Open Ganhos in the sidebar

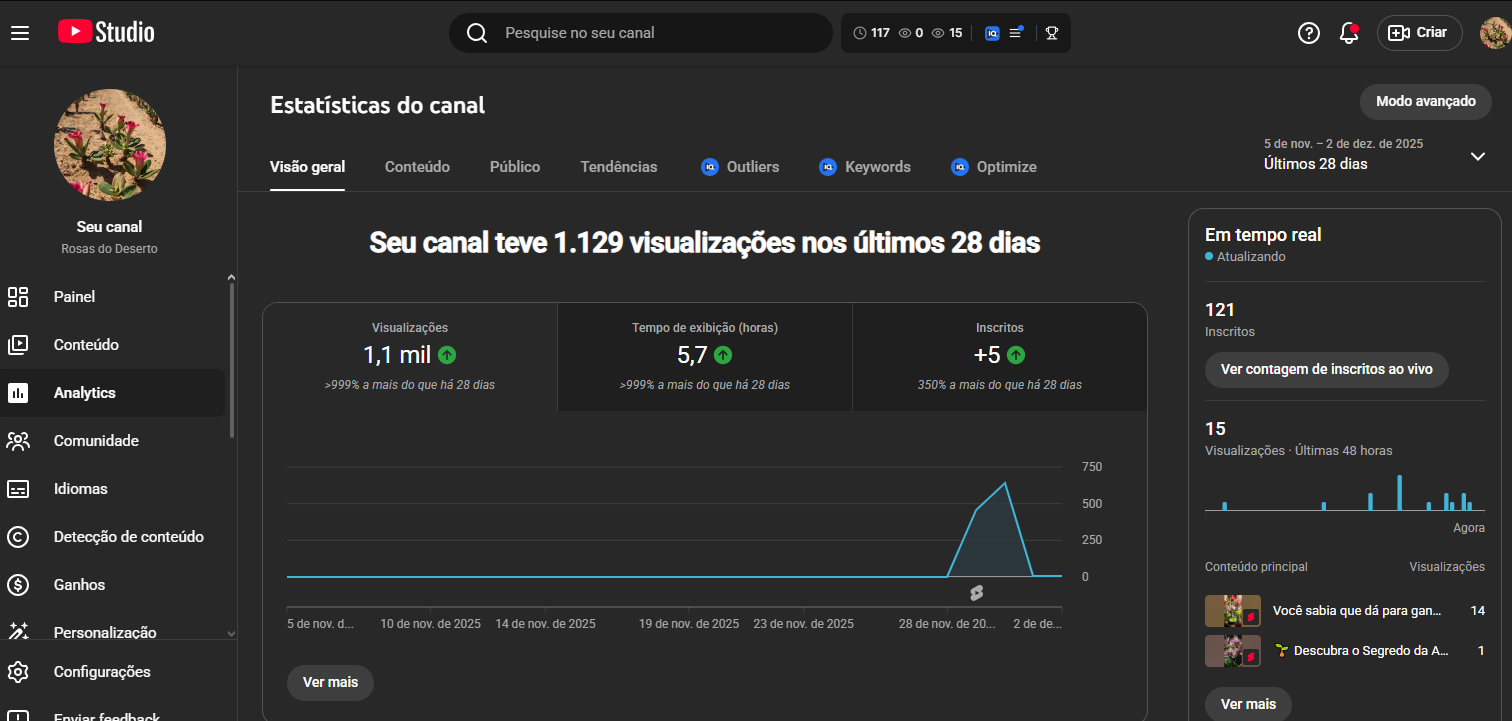pyautogui.click(x=112, y=585)
